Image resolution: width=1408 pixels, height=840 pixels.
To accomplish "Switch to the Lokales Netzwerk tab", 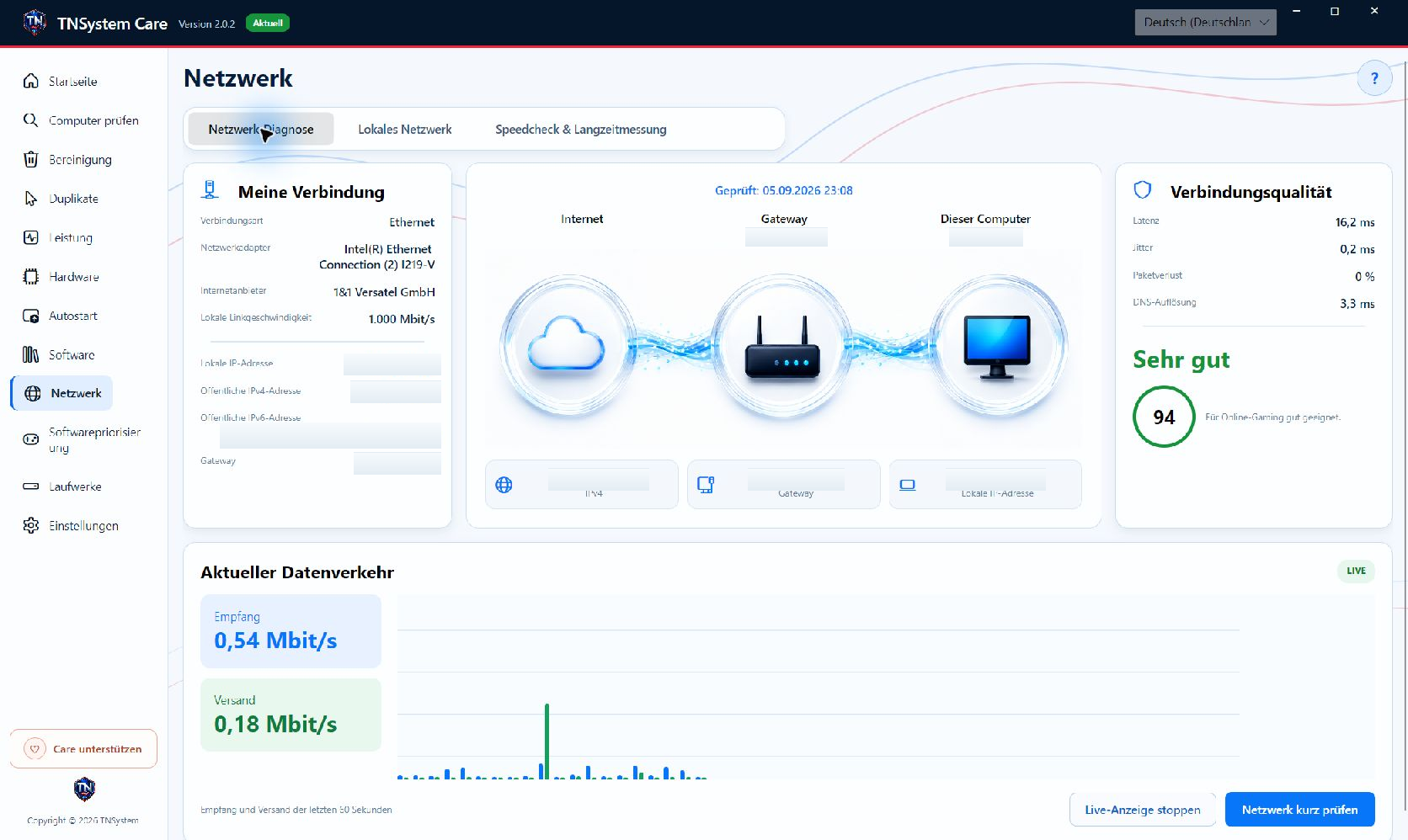I will coord(405,130).
